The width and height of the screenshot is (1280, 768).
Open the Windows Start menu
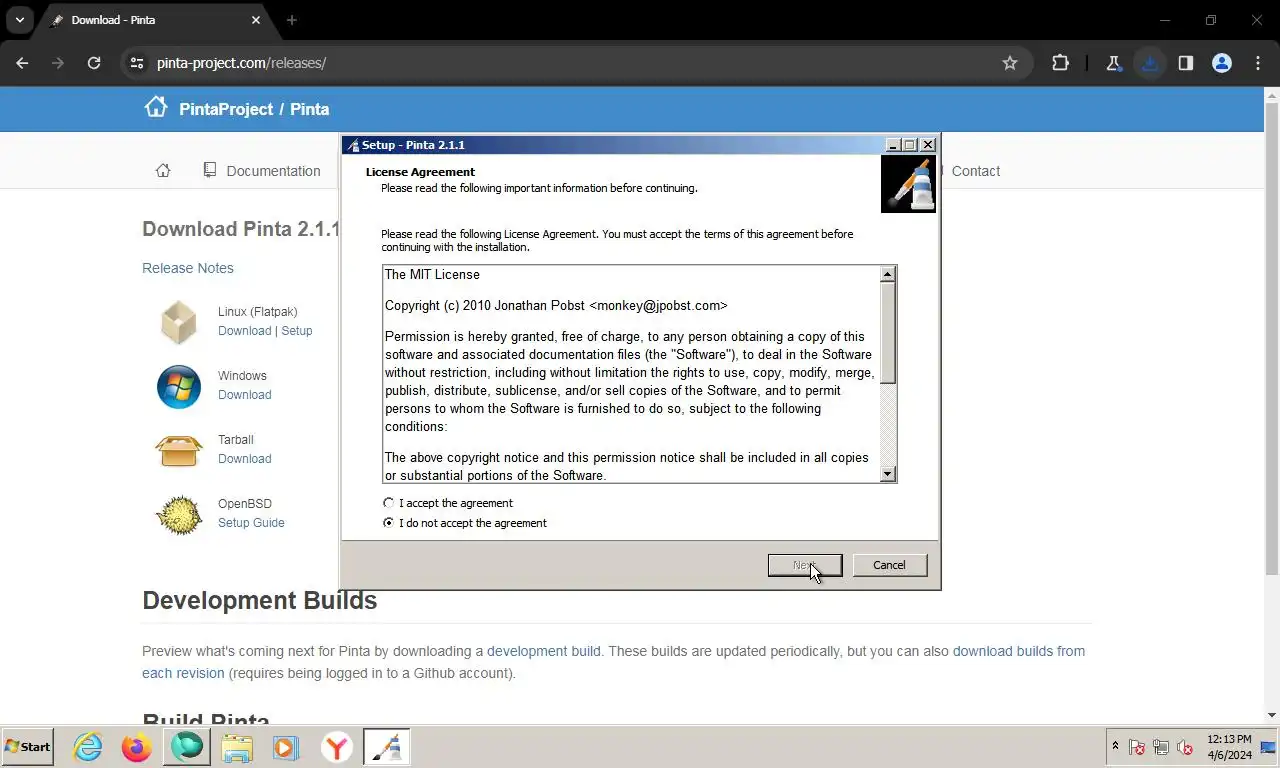pyautogui.click(x=28, y=747)
